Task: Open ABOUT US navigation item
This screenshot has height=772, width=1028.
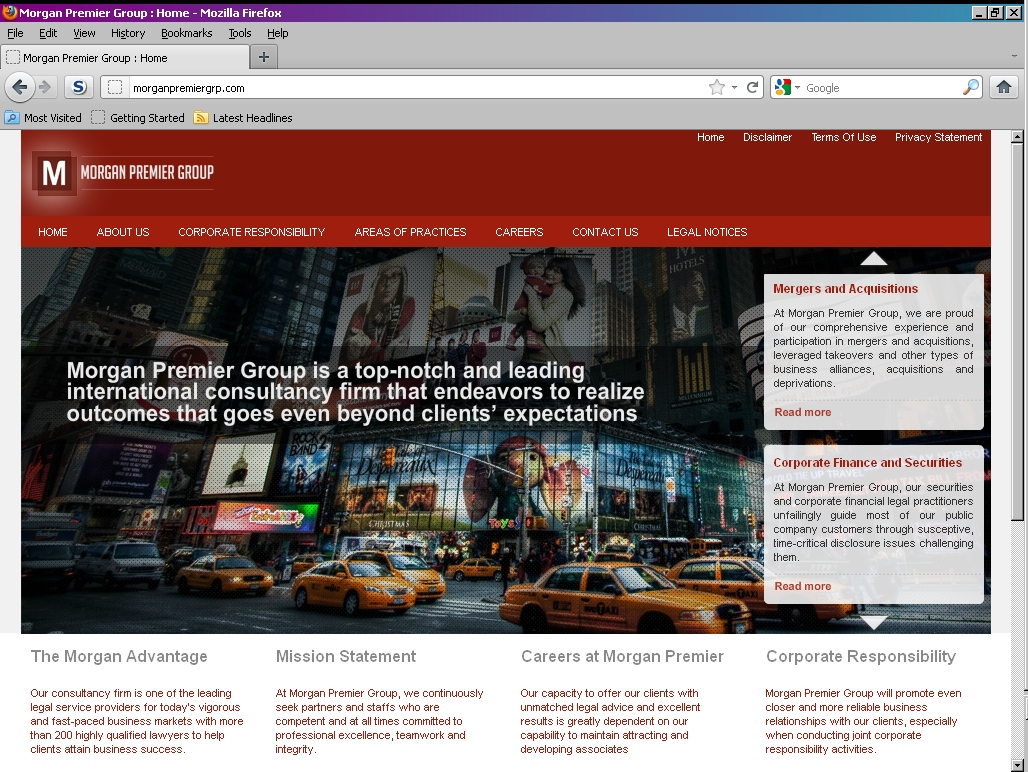Action: 123,232
